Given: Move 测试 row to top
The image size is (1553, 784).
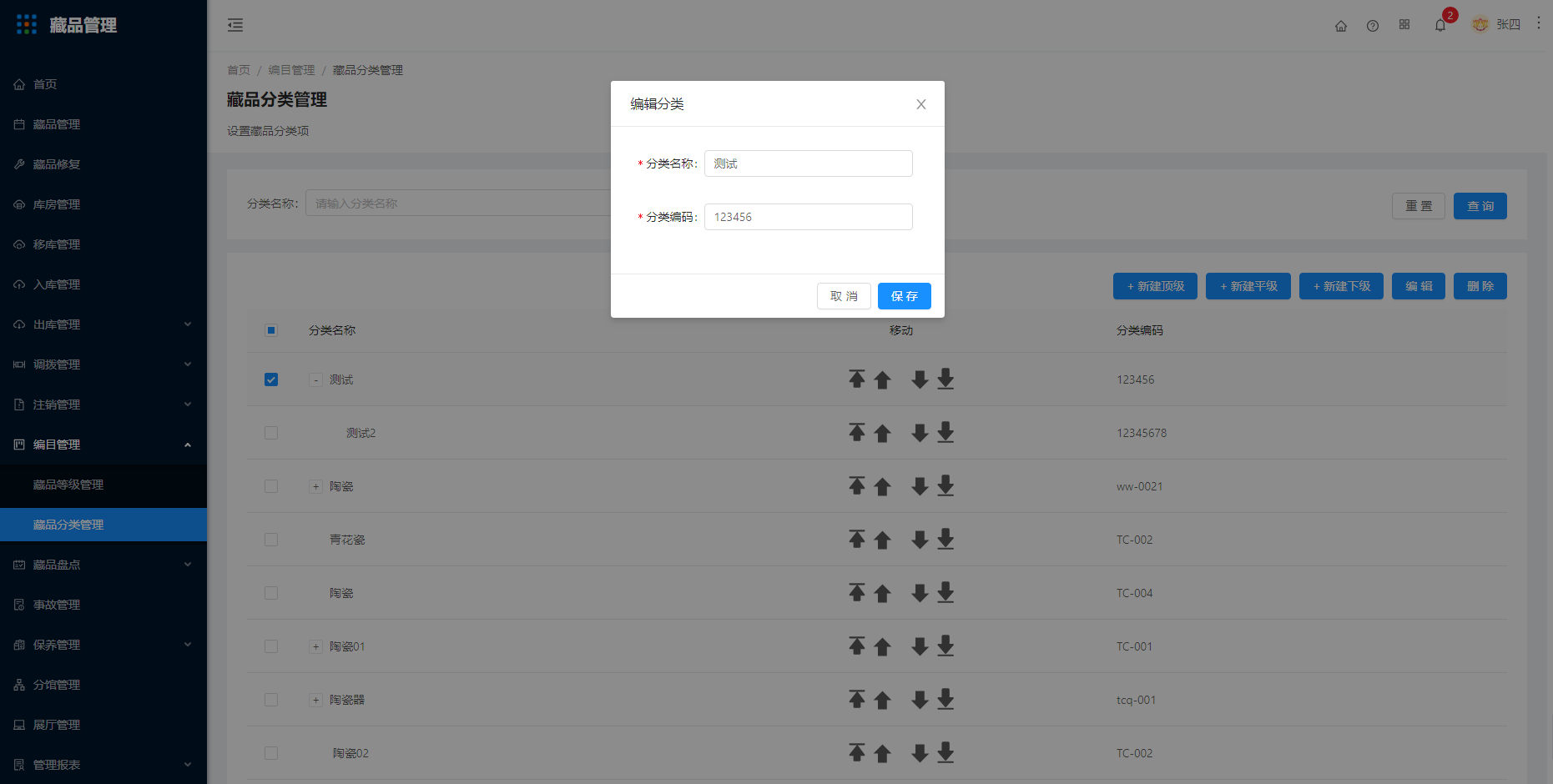Looking at the screenshot, I should 857,379.
